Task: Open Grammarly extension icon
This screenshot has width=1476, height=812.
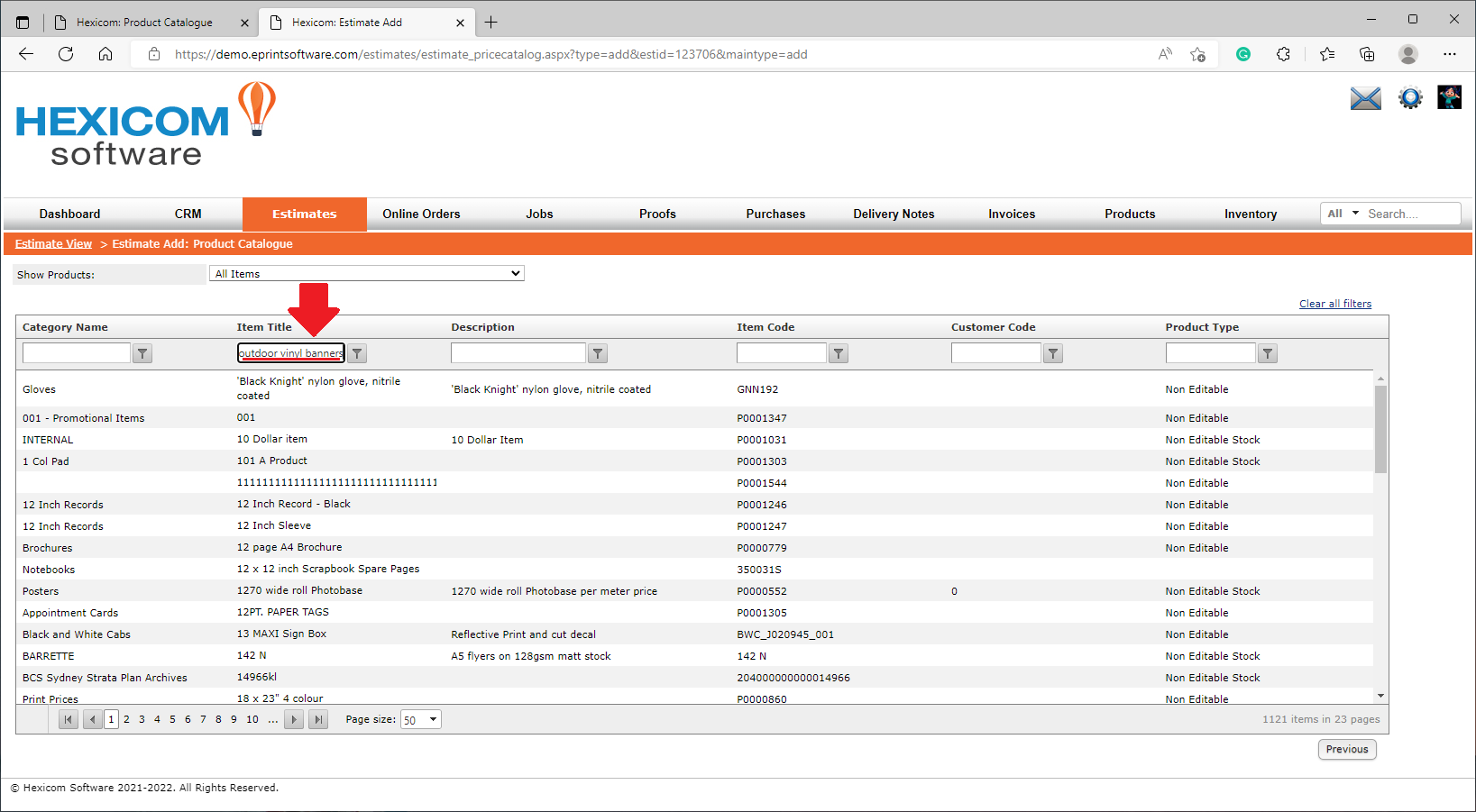Action: click(x=1243, y=54)
